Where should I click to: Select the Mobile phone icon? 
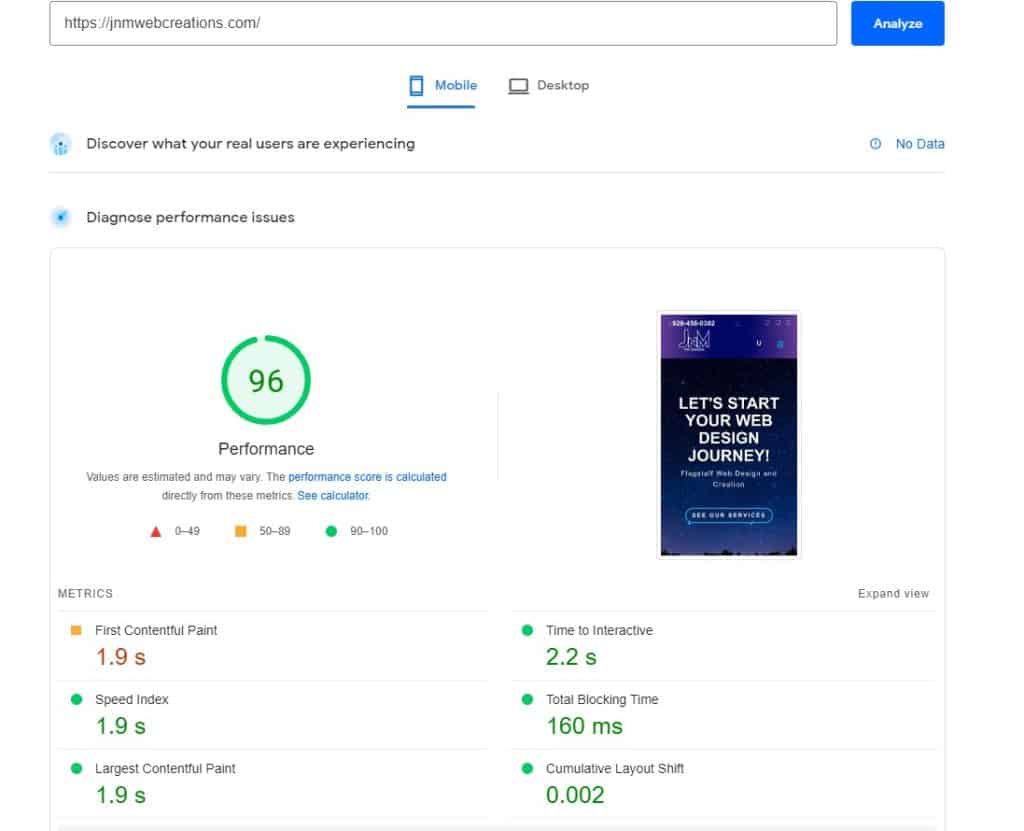click(417, 85)
